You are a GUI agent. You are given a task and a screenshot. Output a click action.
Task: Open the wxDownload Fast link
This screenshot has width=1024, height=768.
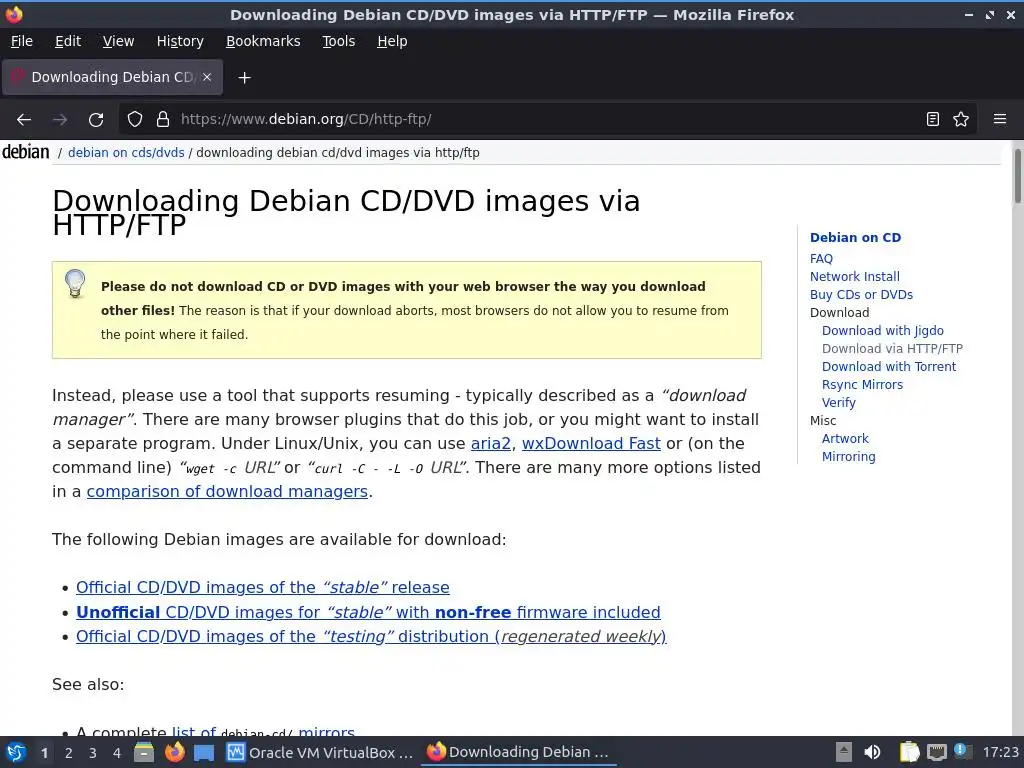[x=591, y=443]
